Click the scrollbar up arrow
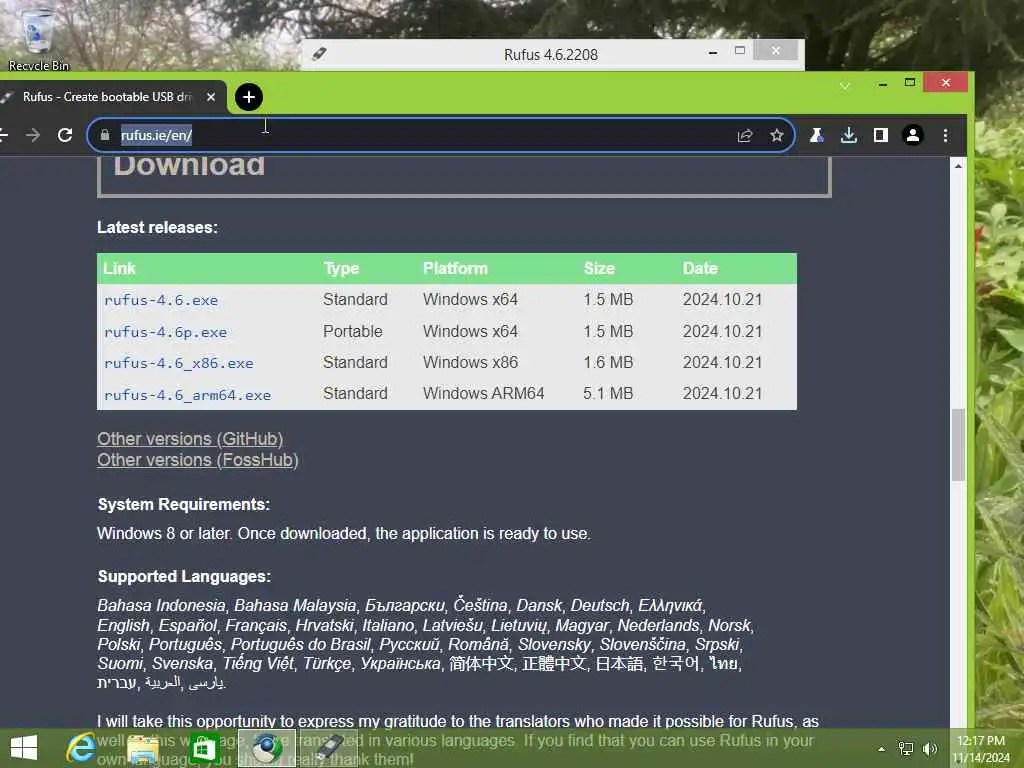This screenshot has width=1024, height=768. click(958, 166)
